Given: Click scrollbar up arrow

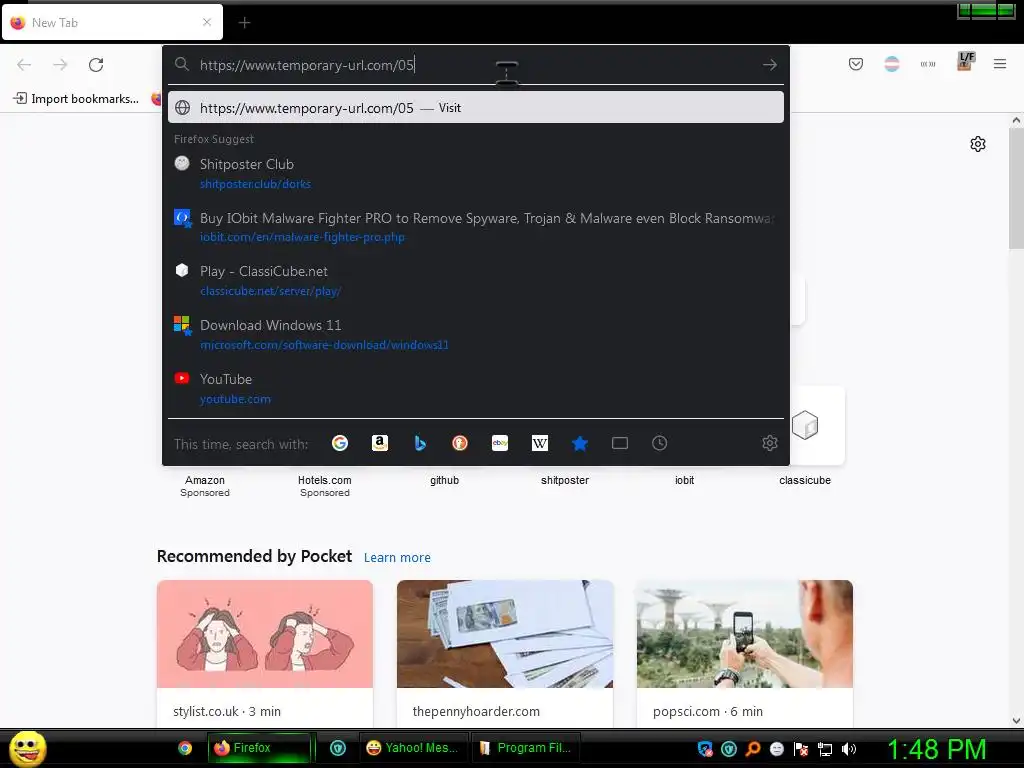Looking at the screenshot, I should click(1016, 120).
